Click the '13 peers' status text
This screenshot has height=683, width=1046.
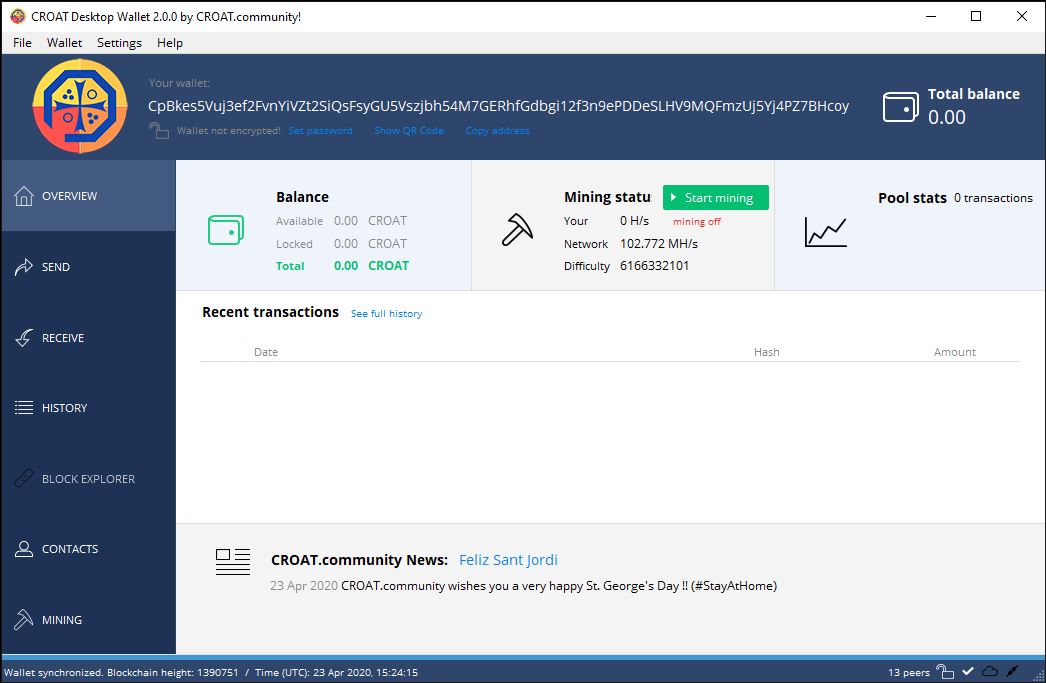click(909, 672)
